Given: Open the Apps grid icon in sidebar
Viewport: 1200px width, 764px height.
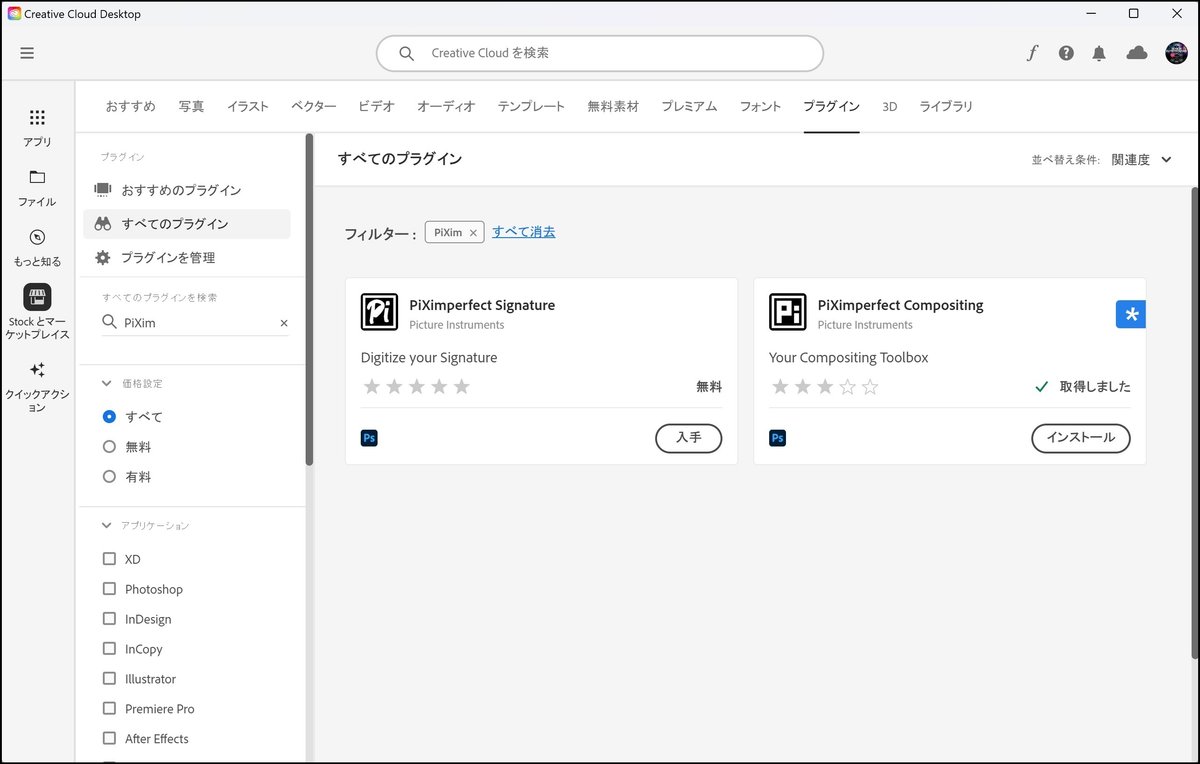Looking at the screenshot, I should pyautogui.click(x=37, y=118).
